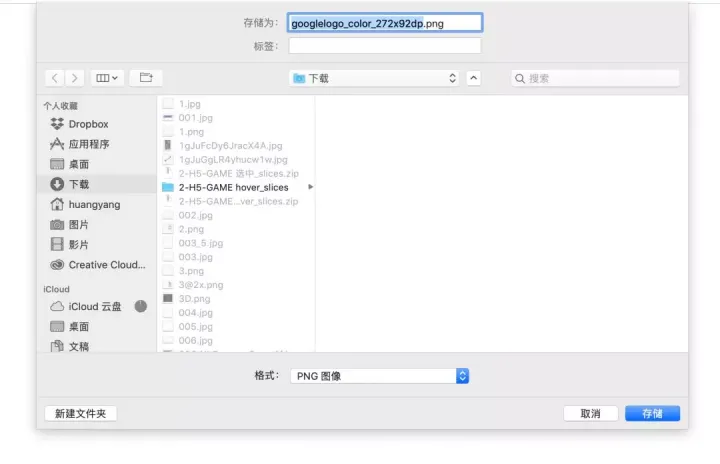Select Dropbox in the sidebar
Image resolution: width=720 pixels, height=464 pixels.
click(97, 124)
